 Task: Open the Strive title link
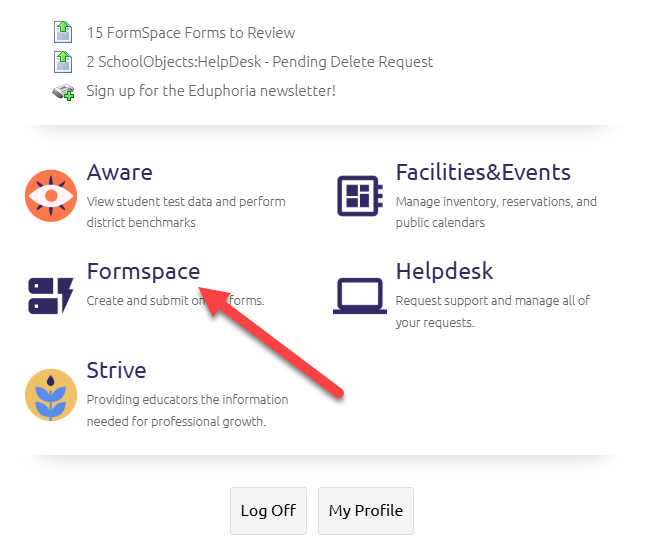coord(116,370)
